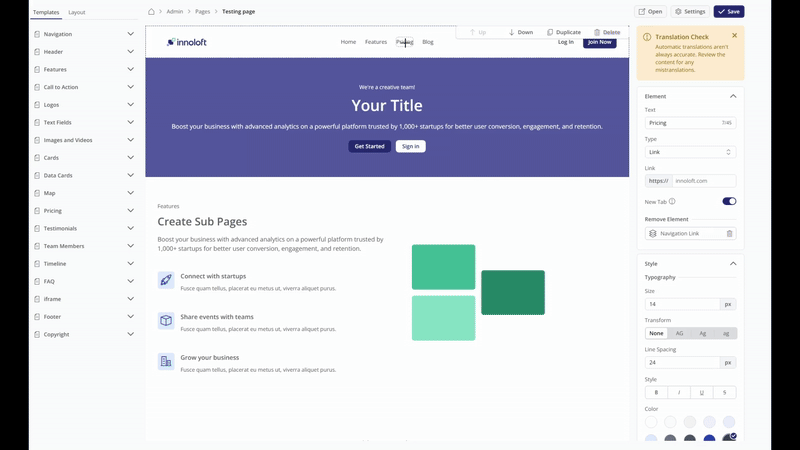Click the Delete toolbar button

[x=607, y=32]
